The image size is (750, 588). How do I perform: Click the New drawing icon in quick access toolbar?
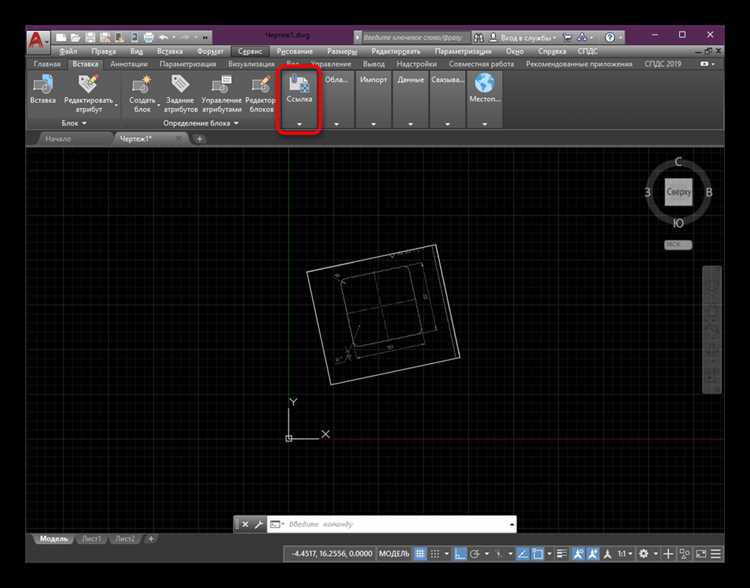(x=61, y=37)
